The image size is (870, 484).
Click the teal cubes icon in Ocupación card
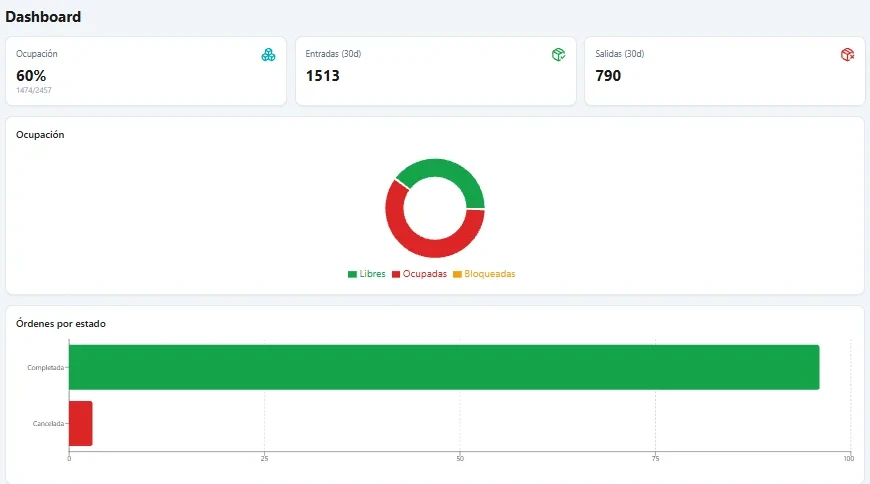pos(269,54)
